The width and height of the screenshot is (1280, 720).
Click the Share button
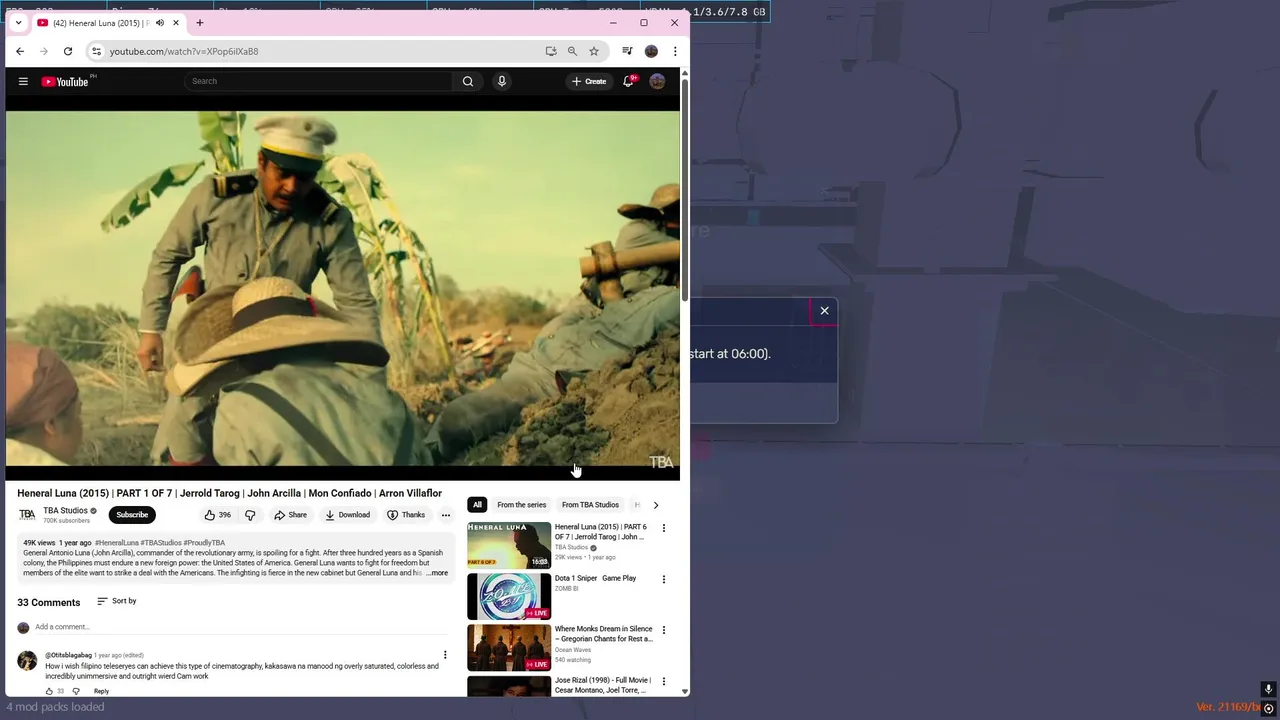(291, 515)
